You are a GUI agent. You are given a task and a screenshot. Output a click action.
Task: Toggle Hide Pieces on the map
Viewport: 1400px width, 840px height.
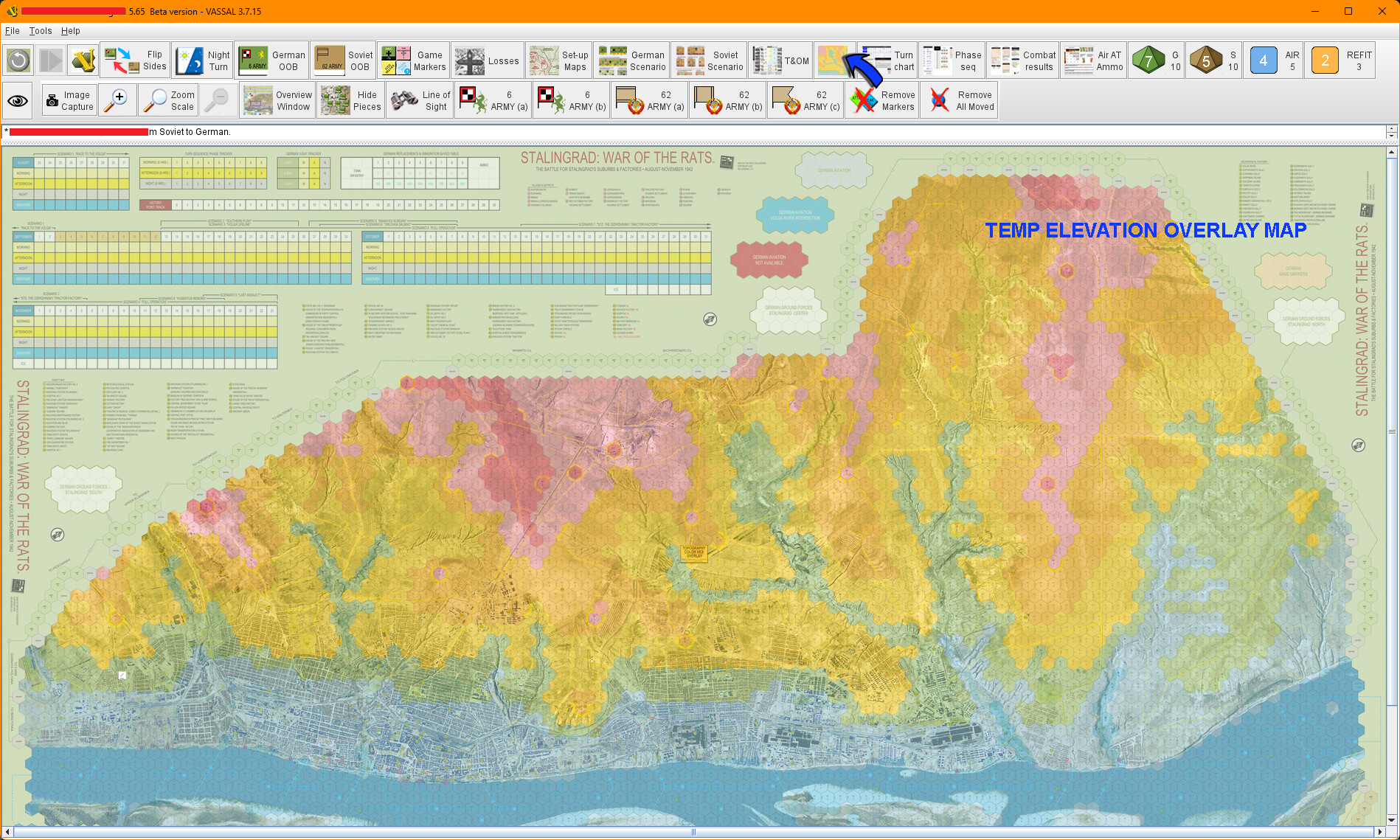351,100
